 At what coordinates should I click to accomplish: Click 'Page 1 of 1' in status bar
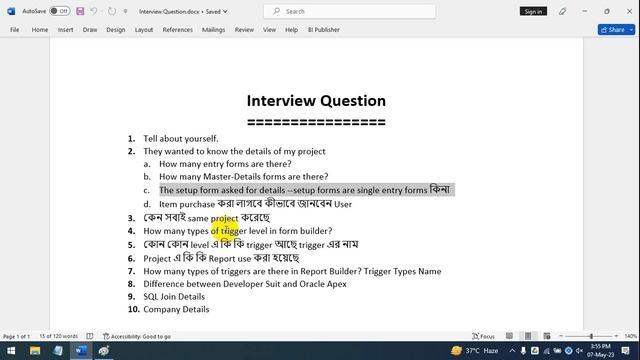click(16, 336)
